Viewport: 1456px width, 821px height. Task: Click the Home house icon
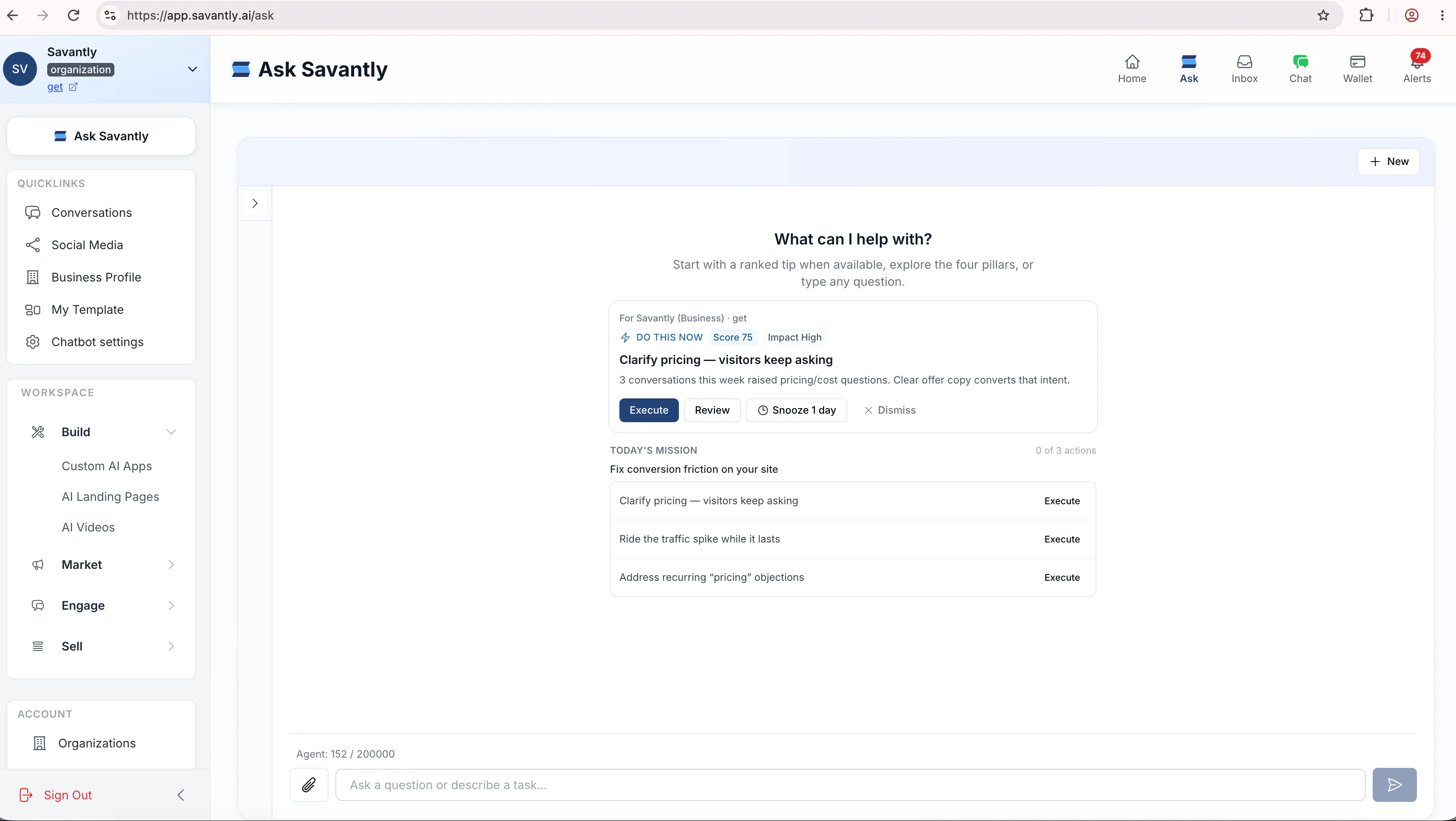pyautogui.click(x=1132, y=62)
